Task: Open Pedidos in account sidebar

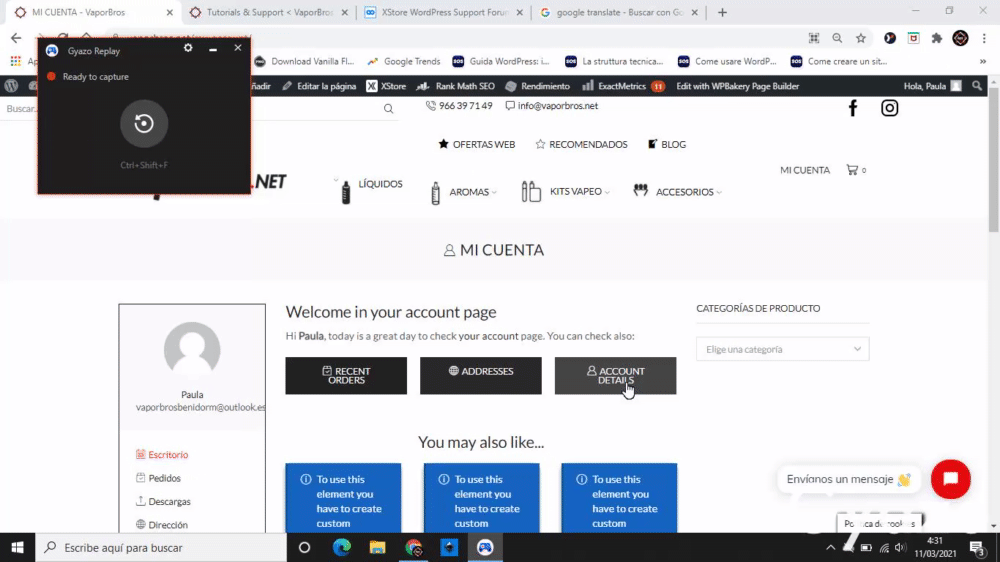Action: (158, 478)
